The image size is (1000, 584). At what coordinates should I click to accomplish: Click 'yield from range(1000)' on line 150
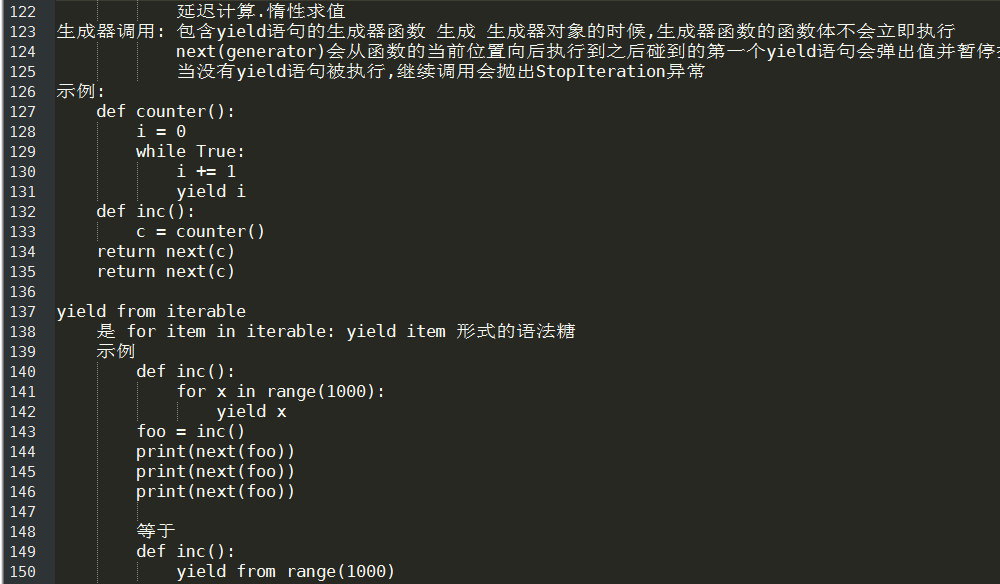tap(286, 572)
